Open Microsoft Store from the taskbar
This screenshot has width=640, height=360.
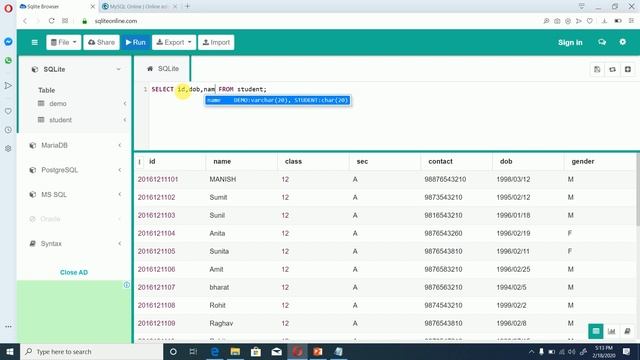[x=256, y=351]
